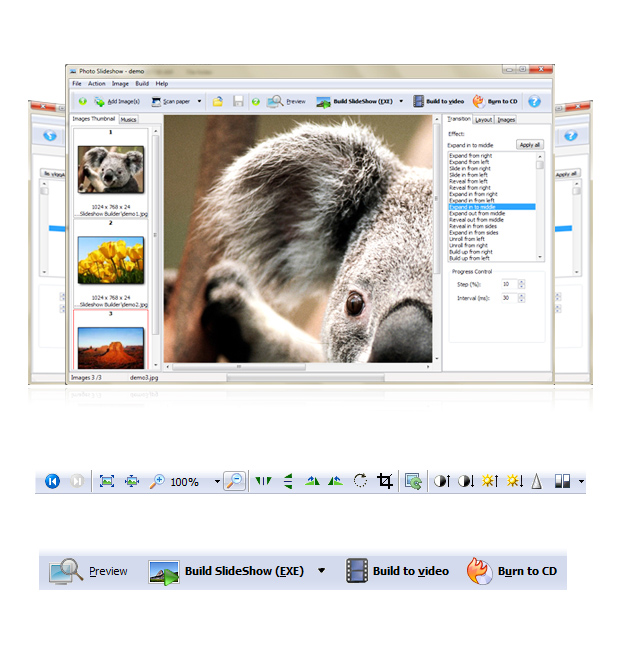This screenshot has height=668, width=620.
Task: Open the Build menu
Action: pos(142,84)
